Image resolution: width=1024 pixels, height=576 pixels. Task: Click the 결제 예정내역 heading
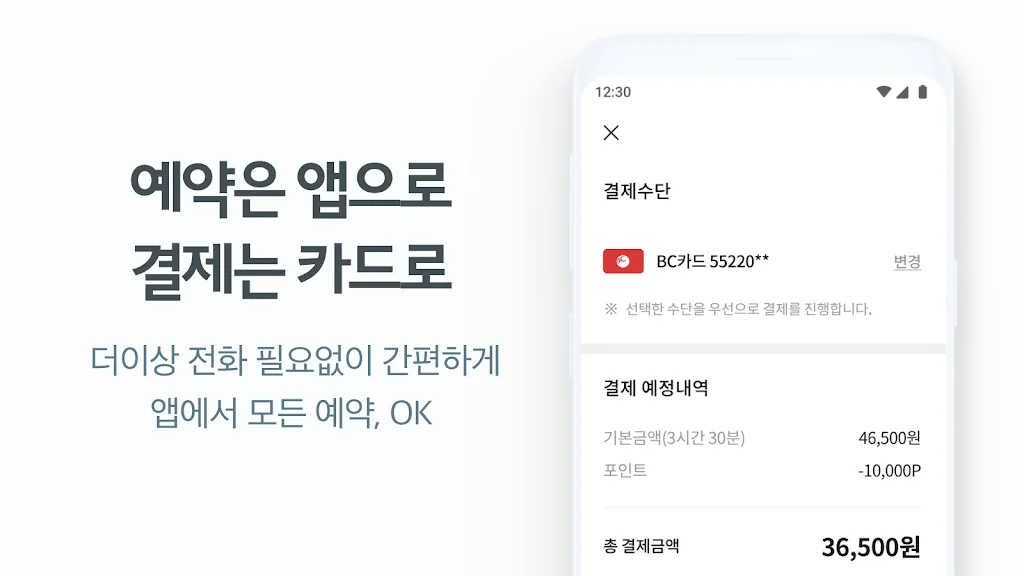click(x=656, y=388)
